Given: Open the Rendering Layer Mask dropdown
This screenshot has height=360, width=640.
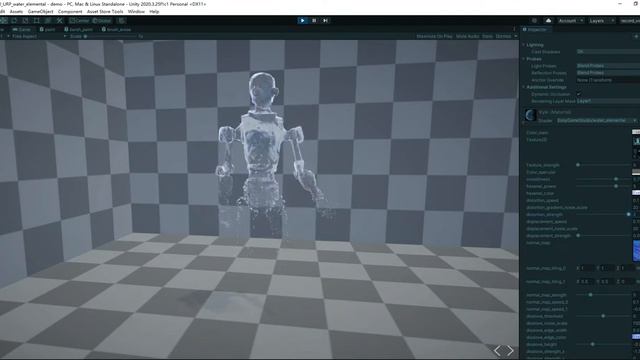Looking at the screenshot, I should (608, 101).
